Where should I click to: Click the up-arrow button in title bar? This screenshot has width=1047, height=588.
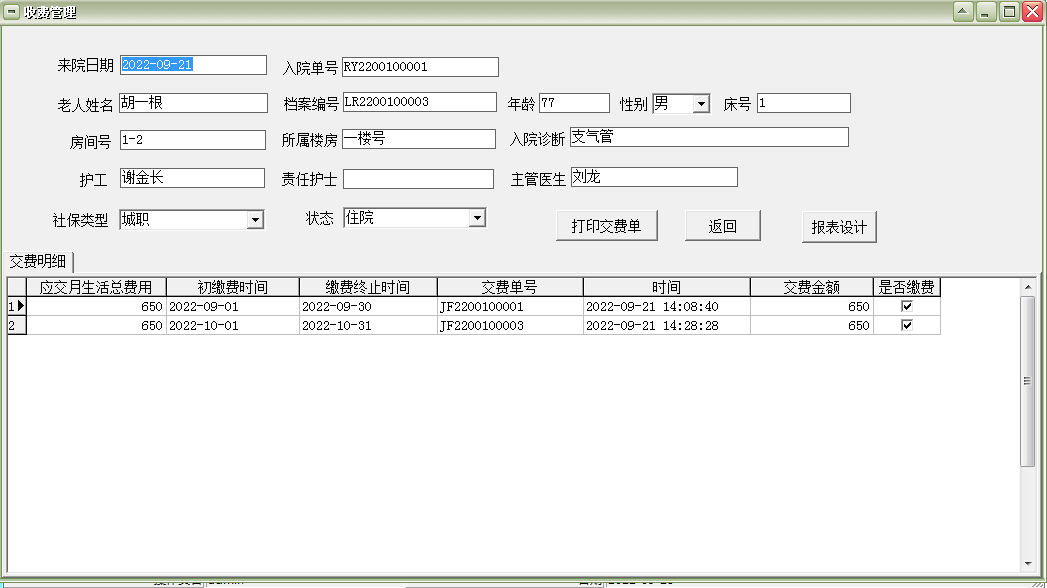point(963,12)
